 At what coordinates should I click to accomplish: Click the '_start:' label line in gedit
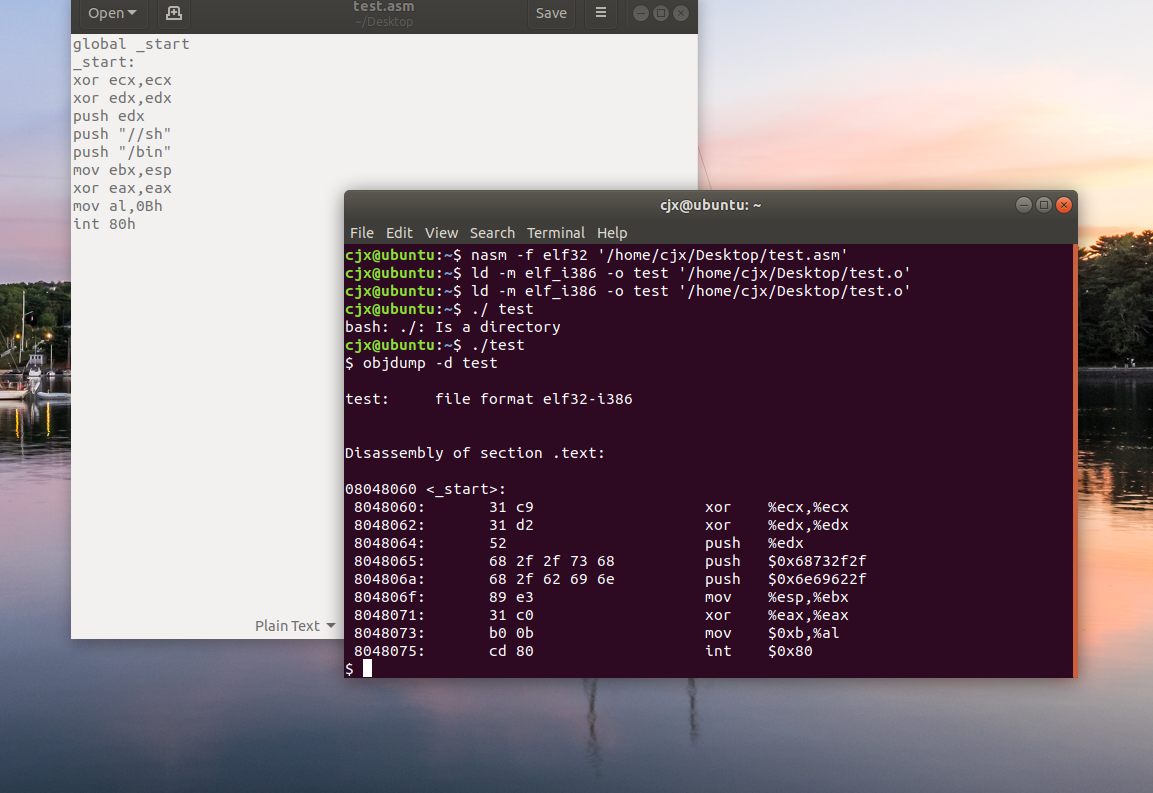[104, 62]
